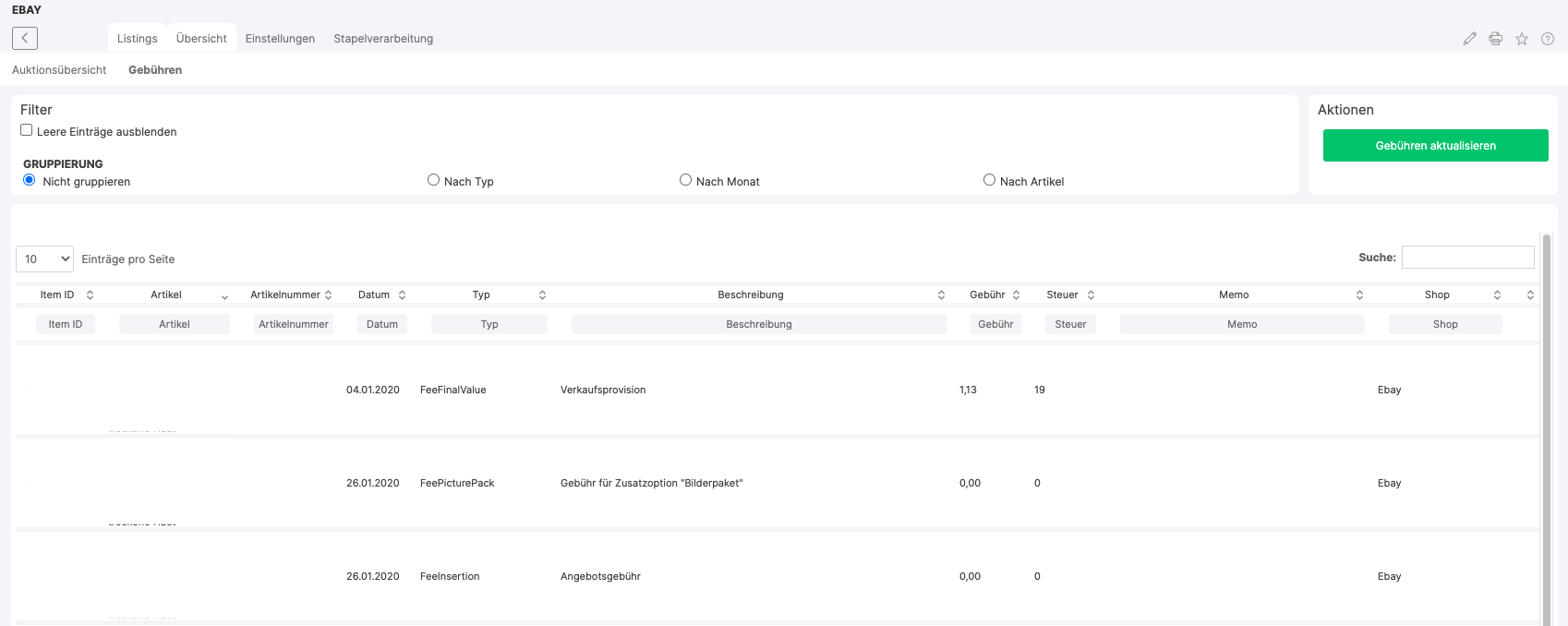
Task: Choose 'Nach Artikel' grouping radio button
Action: point(989,180)
